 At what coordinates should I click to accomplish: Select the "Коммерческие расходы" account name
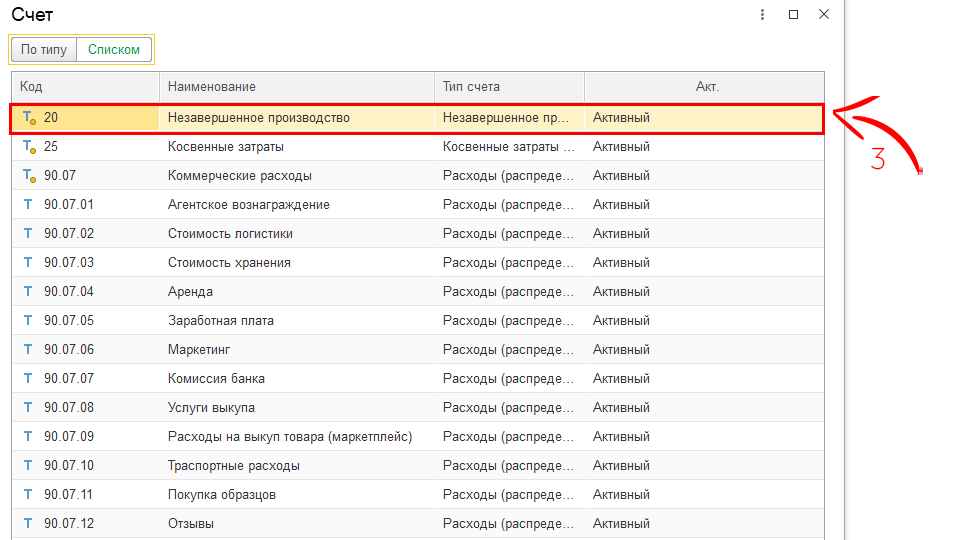pyautogui.click(x=240, y=176)
